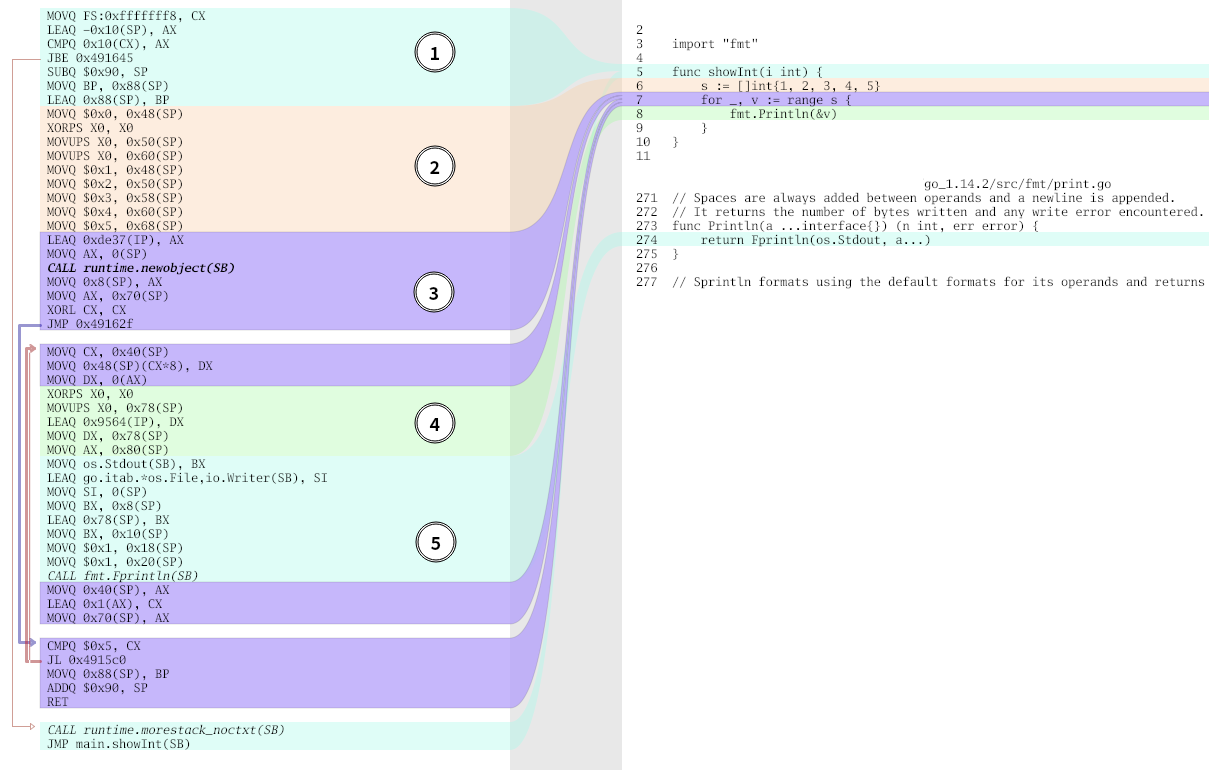
Task: Click the 'MOVQ $0x0, 0x48(SP)' instruction
Action: pos(115,114)
